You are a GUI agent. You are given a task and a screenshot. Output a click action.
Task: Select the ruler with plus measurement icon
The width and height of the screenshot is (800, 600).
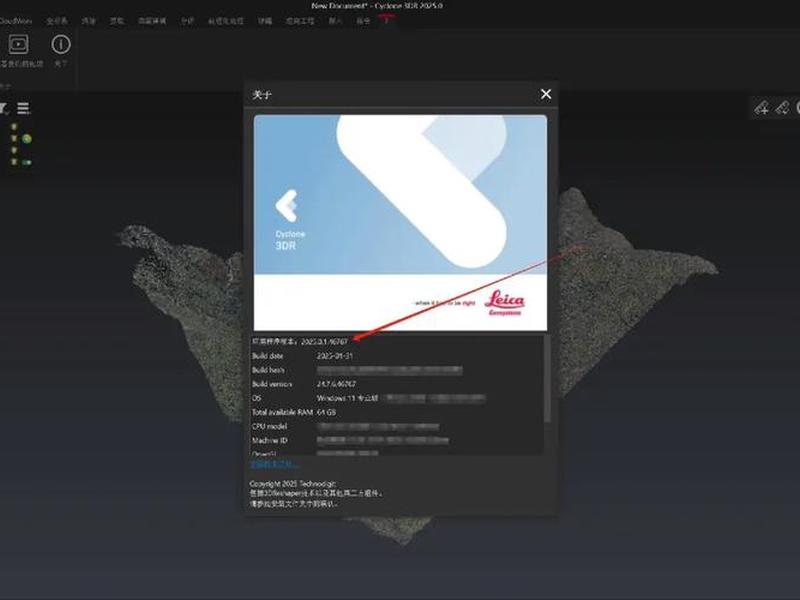[762, 108]
